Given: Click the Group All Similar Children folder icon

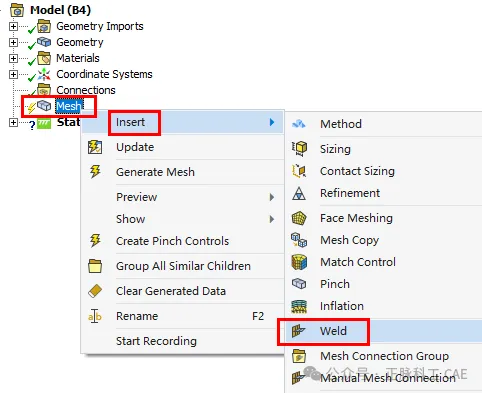Looking at the screenshot, I should point(95,266).
